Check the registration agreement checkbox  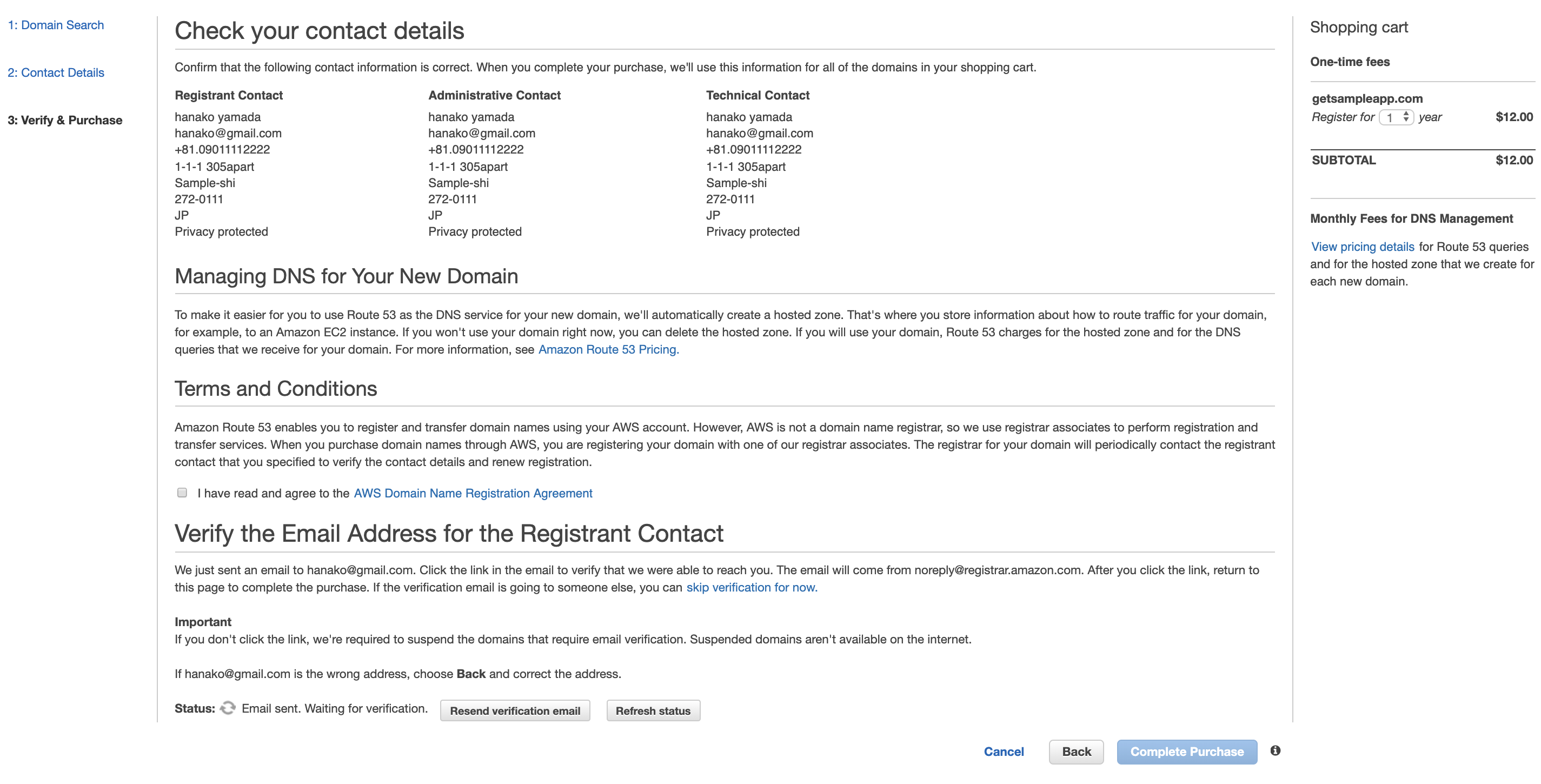182,493
